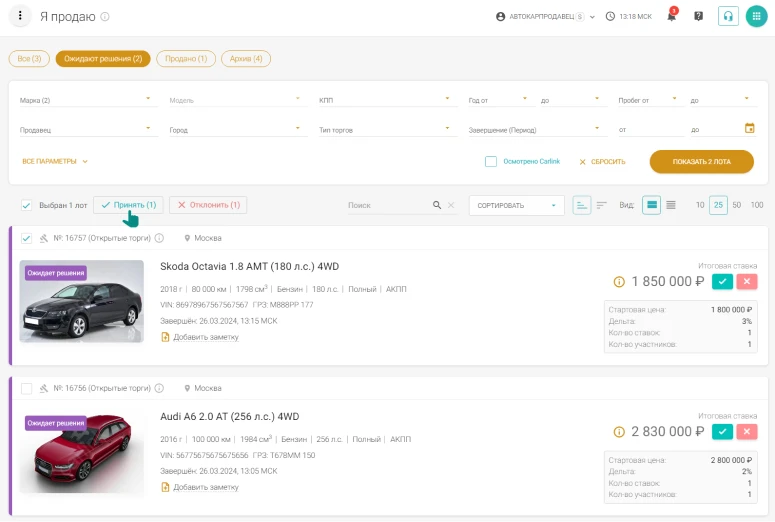Accept Skoda Octavia bid with green checkmark
The width and height of the screenshot is (775, 522).
722,282
